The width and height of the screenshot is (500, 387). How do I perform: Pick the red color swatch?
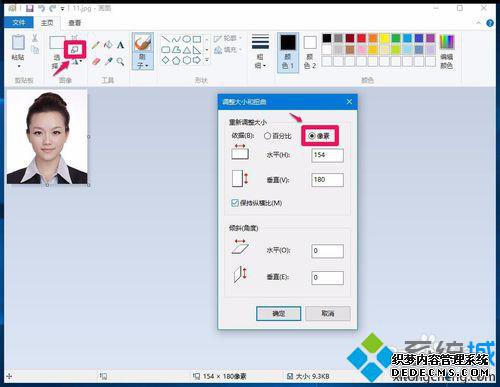pyautogui.click(x=361, y=38)
